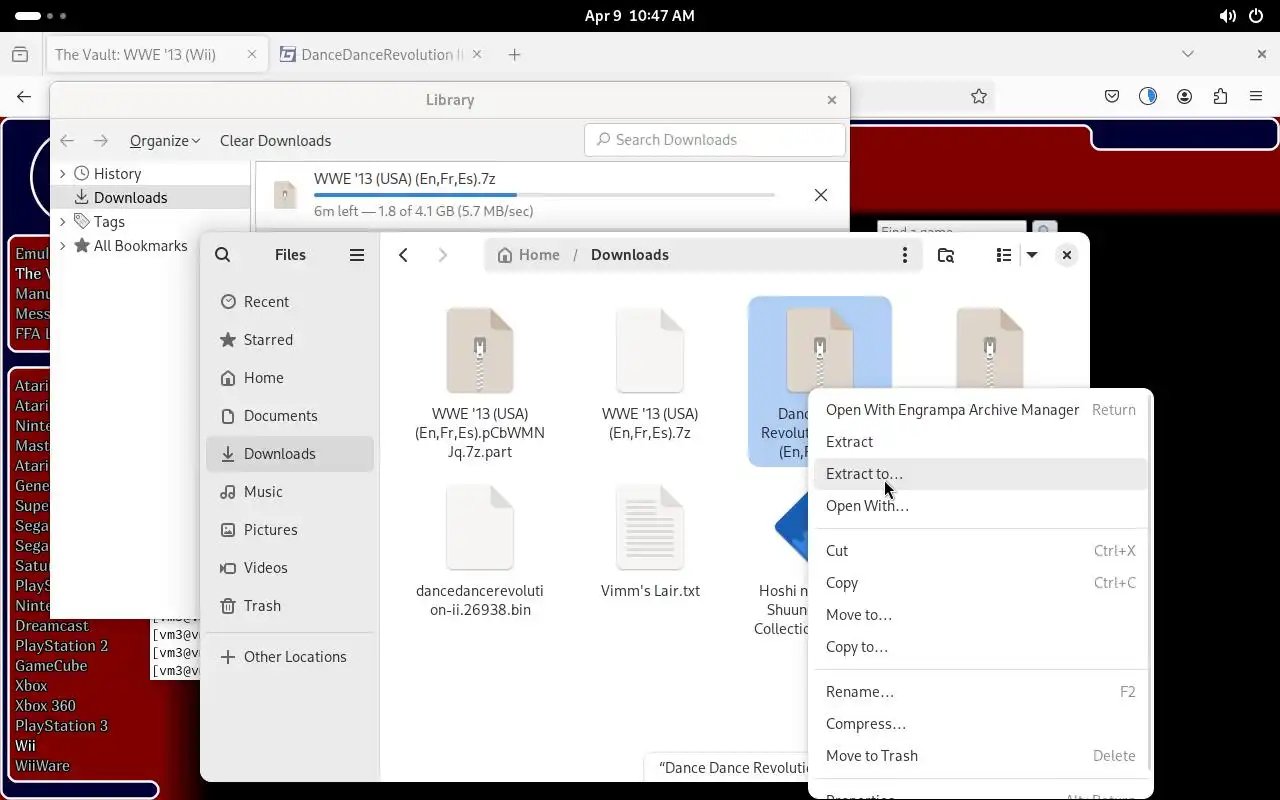Select Downloads in Library sidebar
The width and height of the screenshot is (1280, 800).
[x=130, y=198]
